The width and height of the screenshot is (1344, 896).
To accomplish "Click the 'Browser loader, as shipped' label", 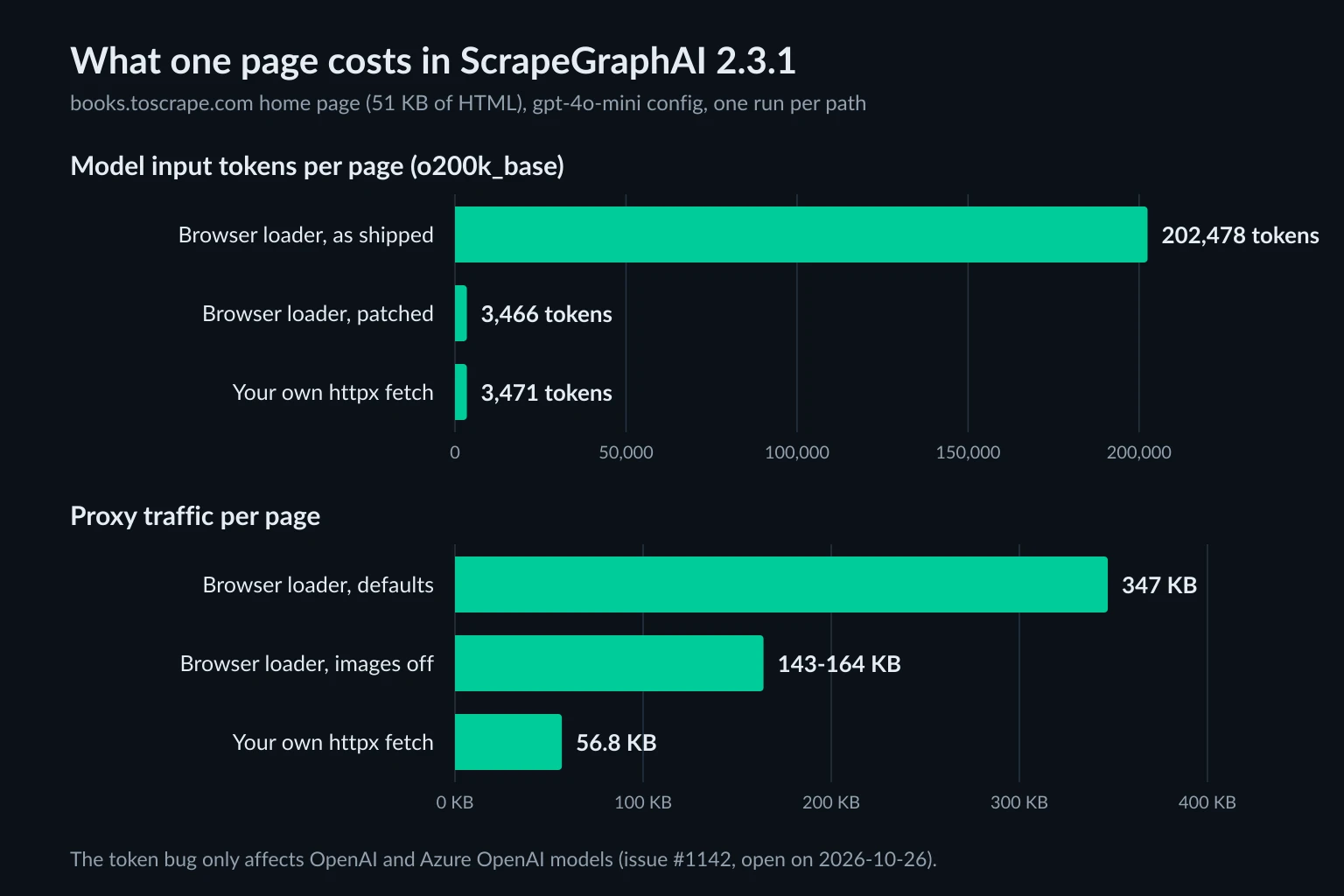I will (306, 234).
